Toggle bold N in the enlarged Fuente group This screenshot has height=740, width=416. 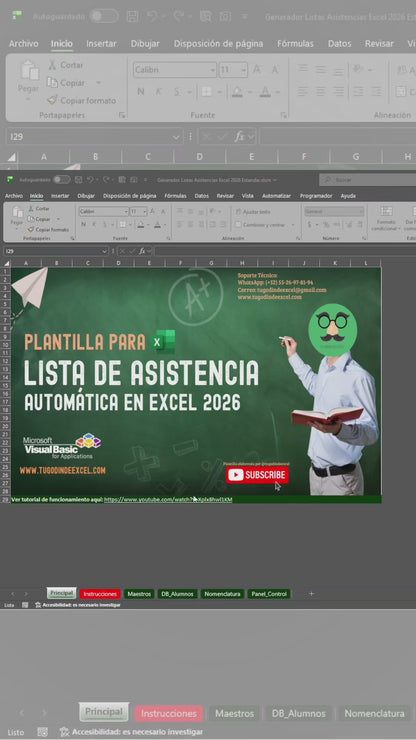[x=140, y=92]
